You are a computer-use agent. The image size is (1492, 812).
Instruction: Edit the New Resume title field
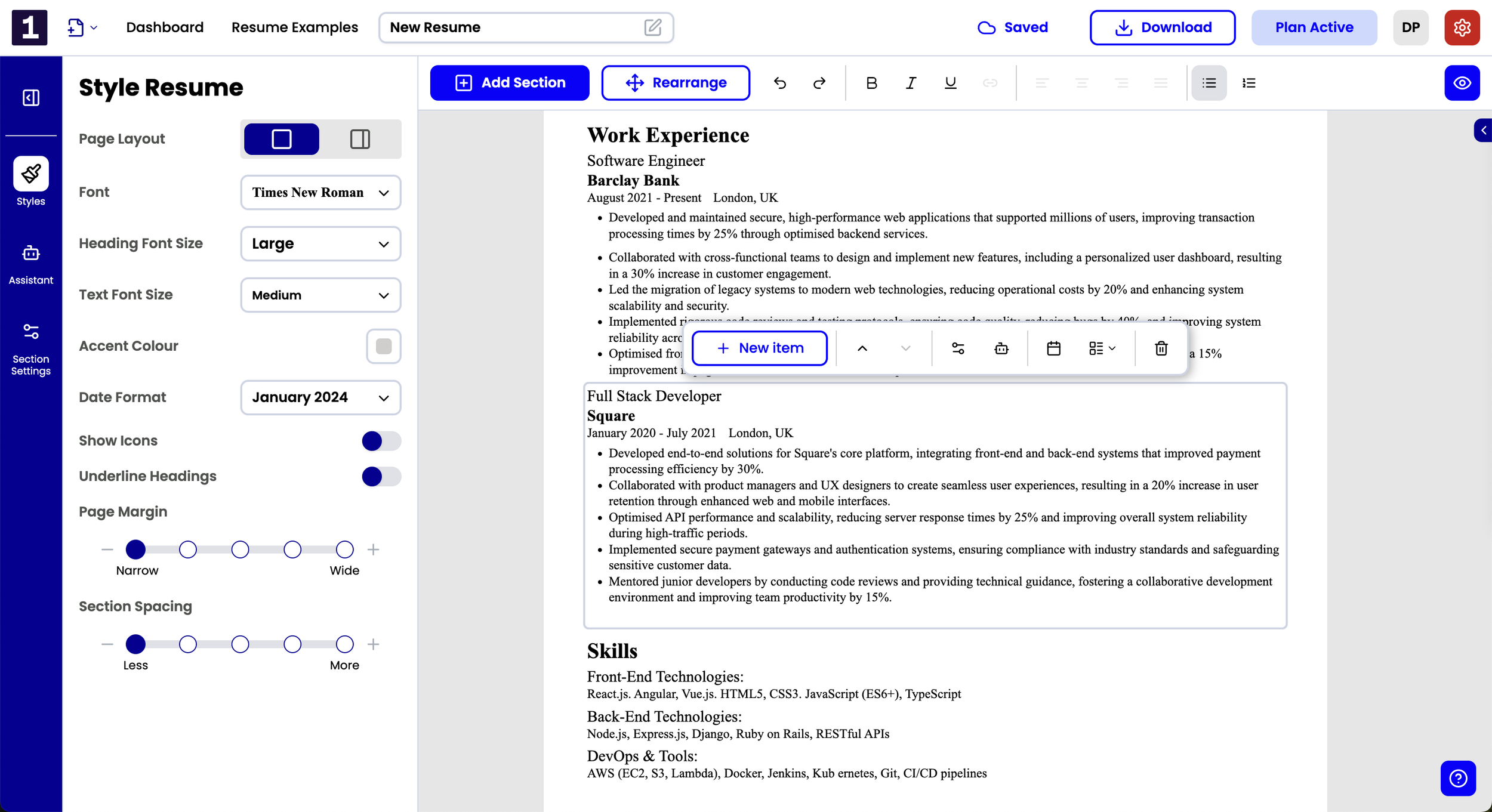pos(526,27)
